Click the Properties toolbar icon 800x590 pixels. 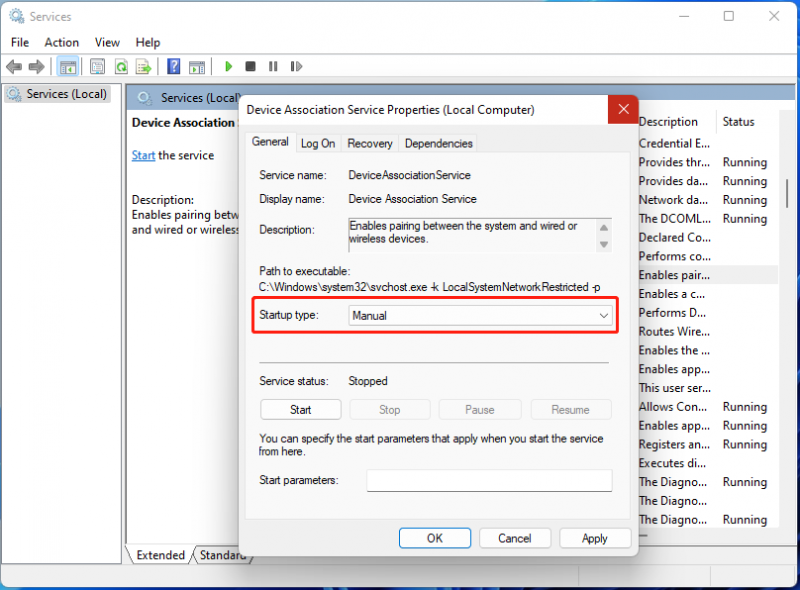(x=97, y=66)
